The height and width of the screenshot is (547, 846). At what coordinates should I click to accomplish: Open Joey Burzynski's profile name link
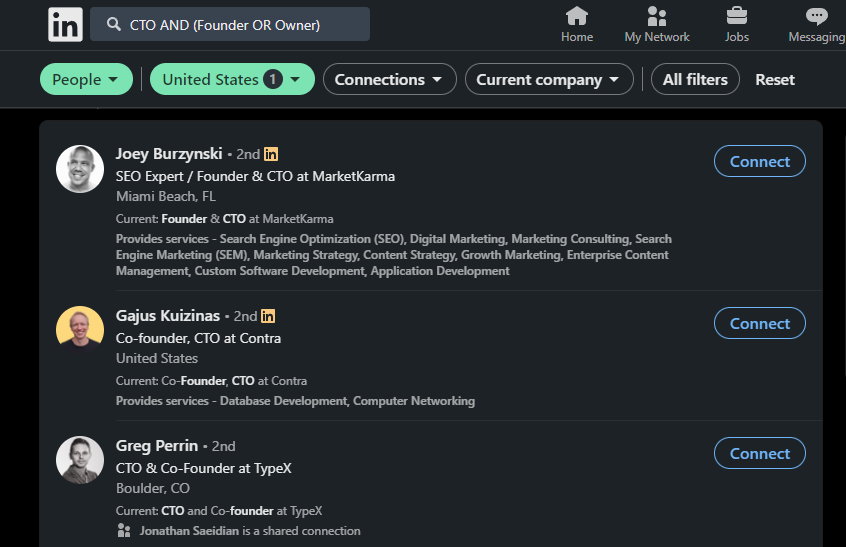[x=169, y=154]
